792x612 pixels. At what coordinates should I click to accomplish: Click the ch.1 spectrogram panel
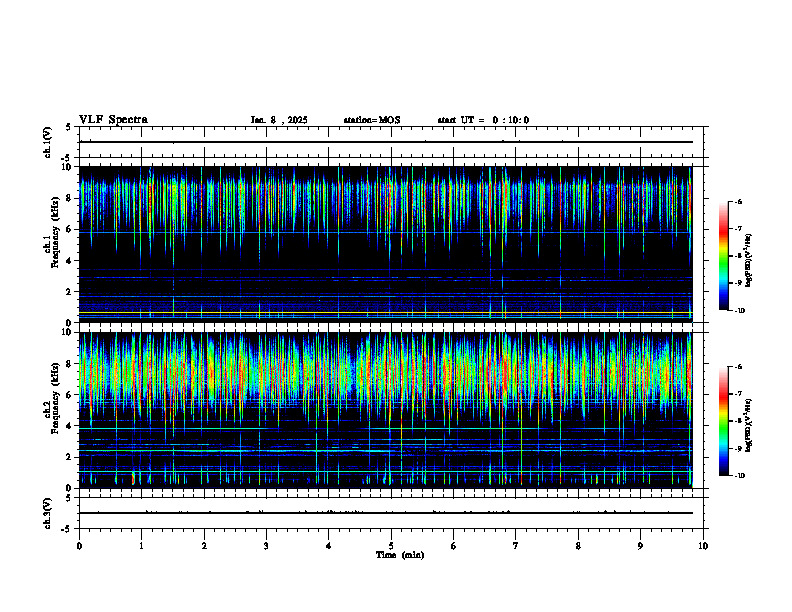pos(386,244)
